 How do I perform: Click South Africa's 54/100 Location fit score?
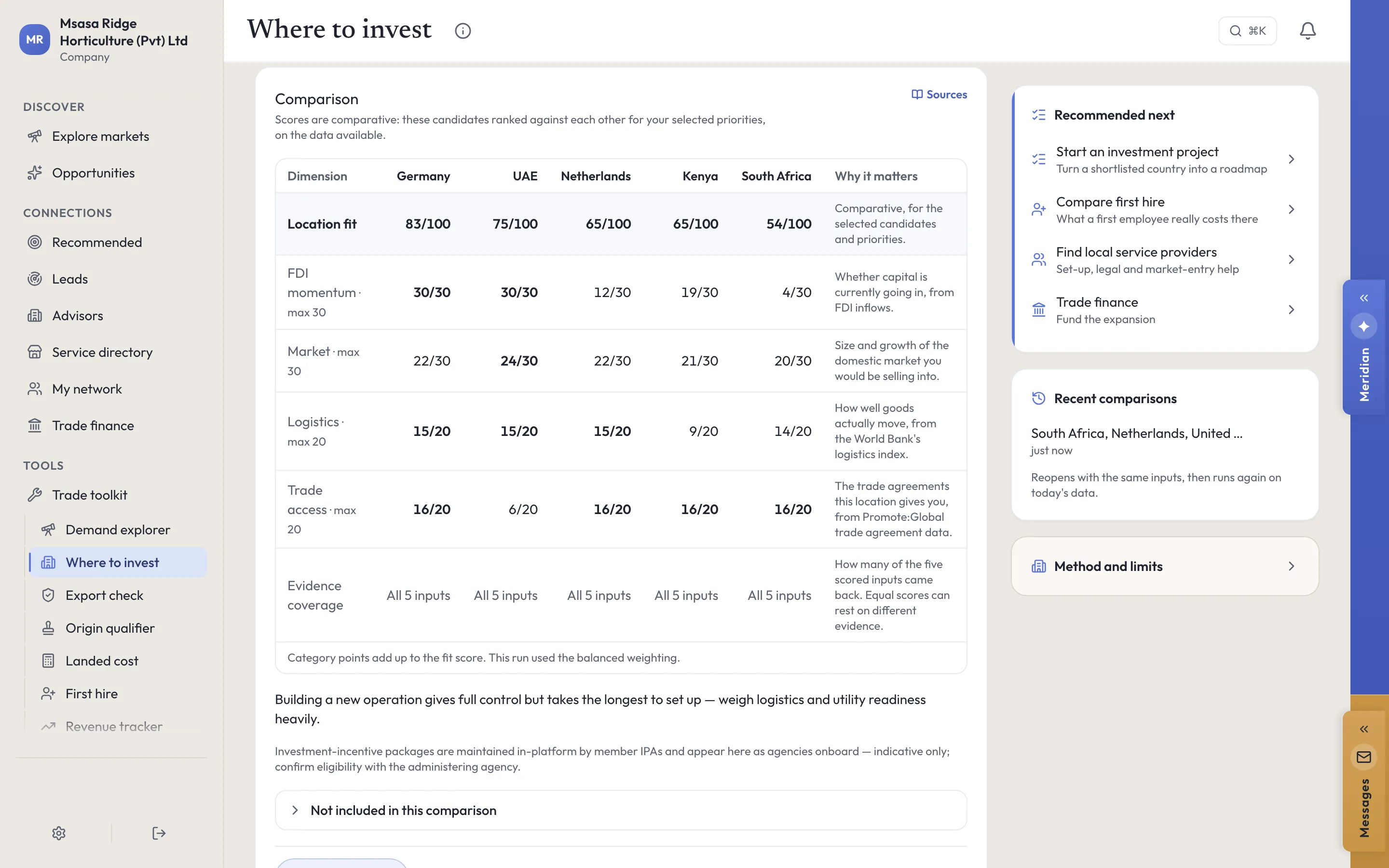tap(789, 224)
